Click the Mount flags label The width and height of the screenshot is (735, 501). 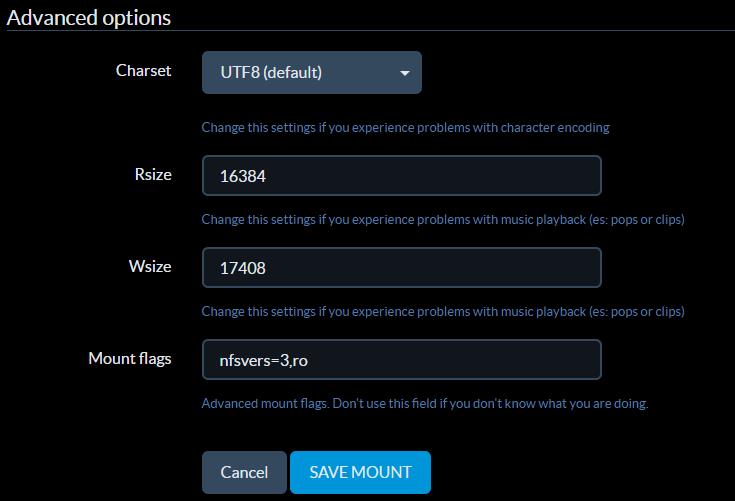(129, 358)
